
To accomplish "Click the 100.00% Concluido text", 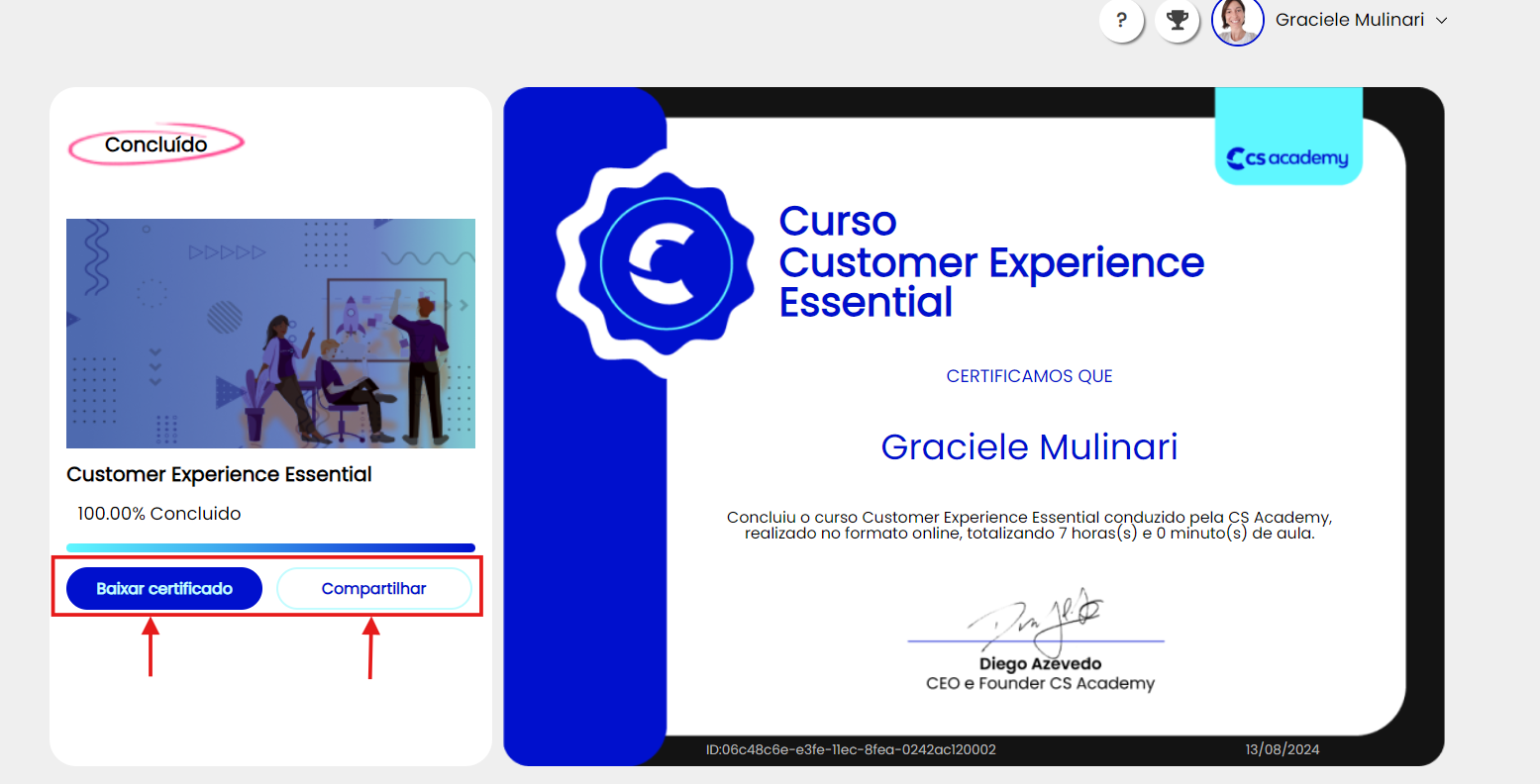I will [x=159, y=514].
